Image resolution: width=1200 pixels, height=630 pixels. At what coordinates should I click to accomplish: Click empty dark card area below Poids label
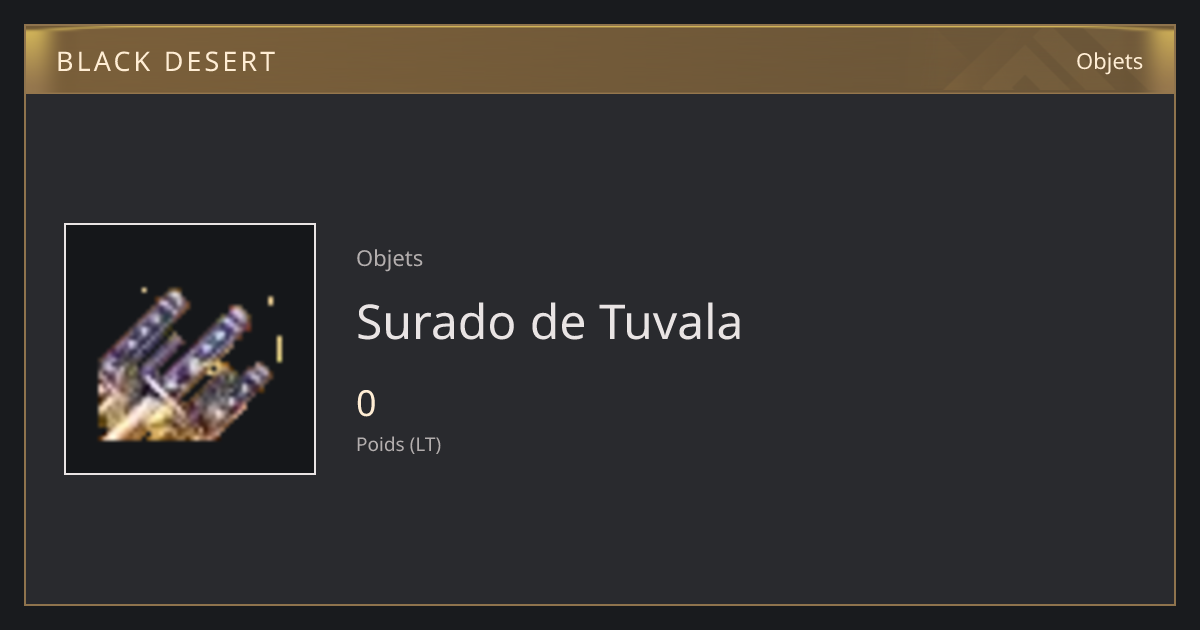(600, 530)
